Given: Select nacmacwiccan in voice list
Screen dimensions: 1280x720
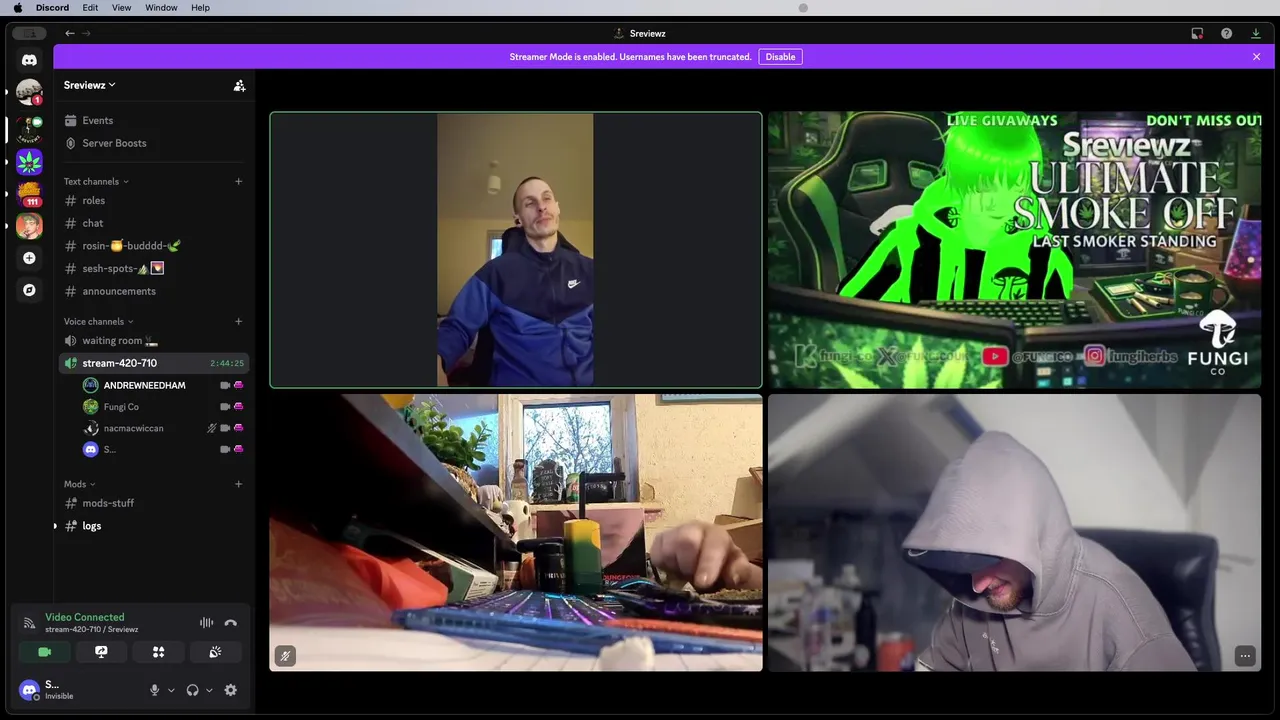Looking at the screenshot, I should (x=163, y=428).
